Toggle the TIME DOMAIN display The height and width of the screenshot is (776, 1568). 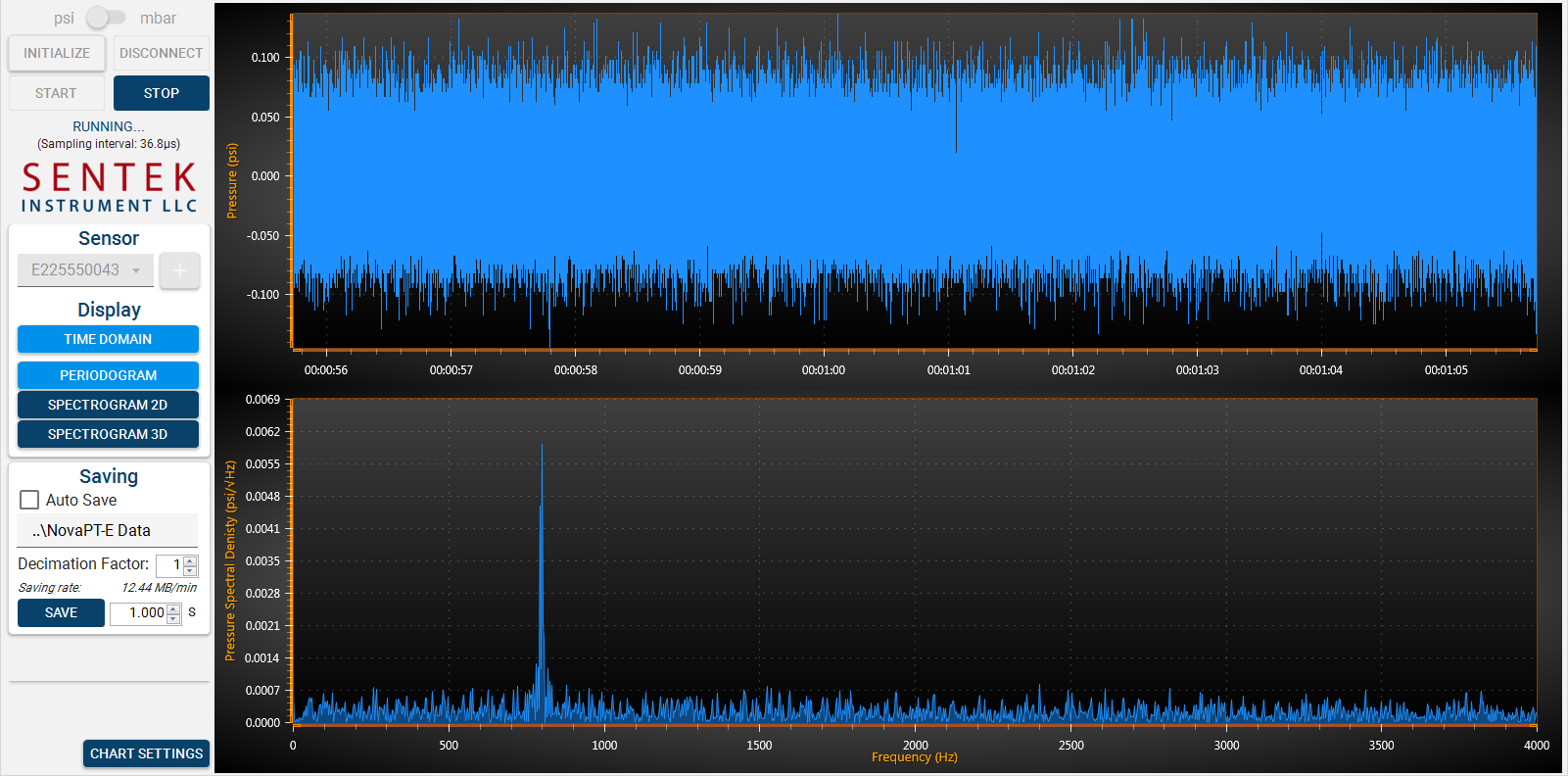pyautogui.click(x=108, y=339)
